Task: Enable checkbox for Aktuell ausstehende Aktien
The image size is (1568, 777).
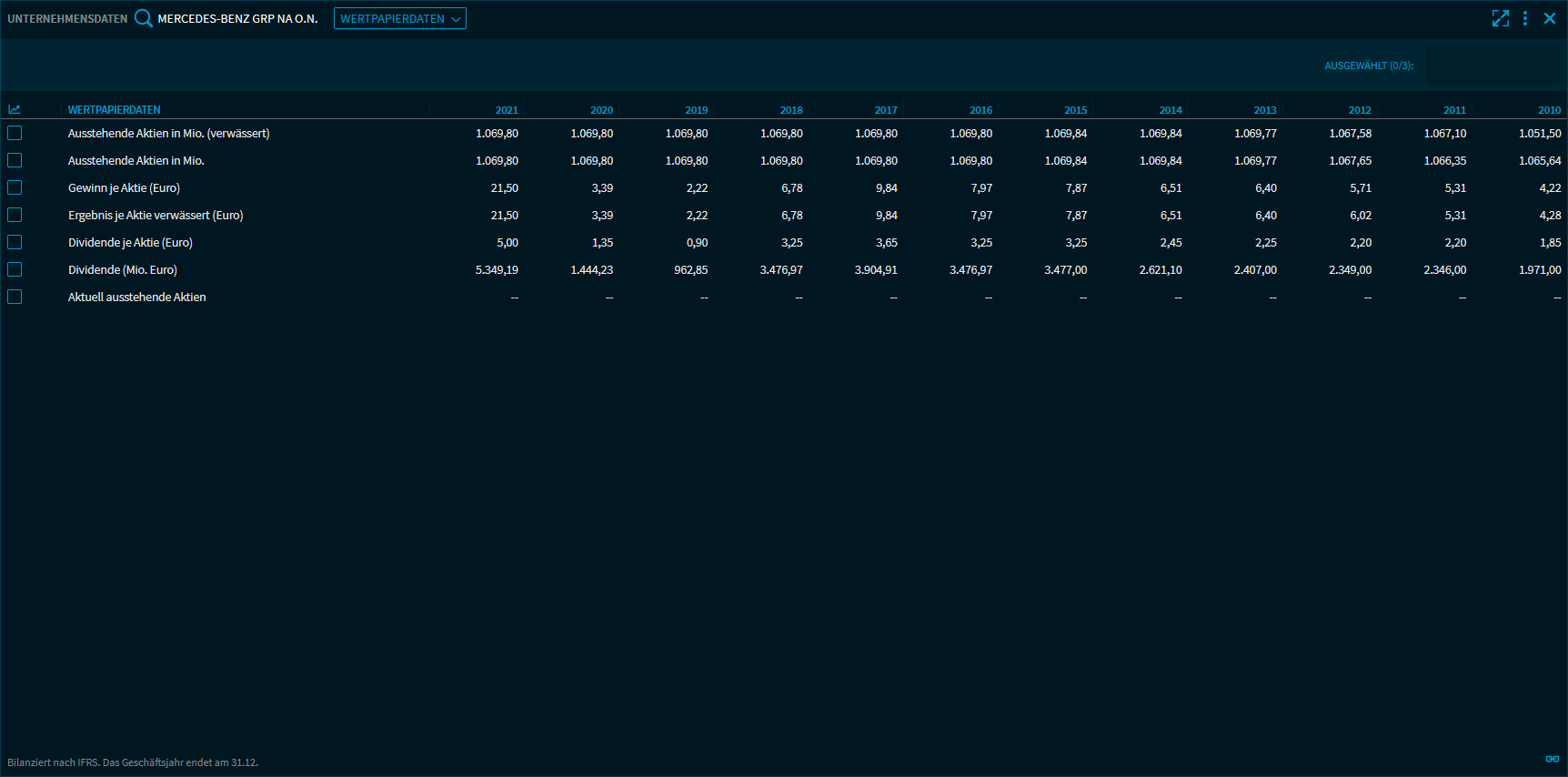Action: pos(15,298)
